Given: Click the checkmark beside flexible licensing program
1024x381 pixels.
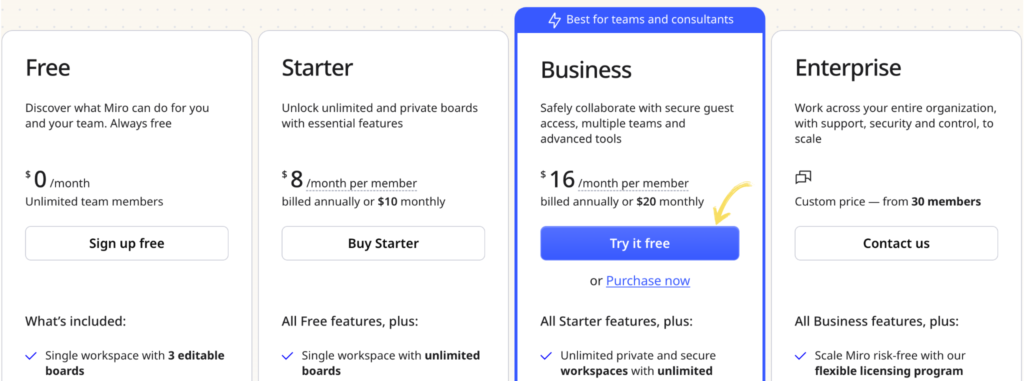Looking at the screenshot, I should coord(801,356).
